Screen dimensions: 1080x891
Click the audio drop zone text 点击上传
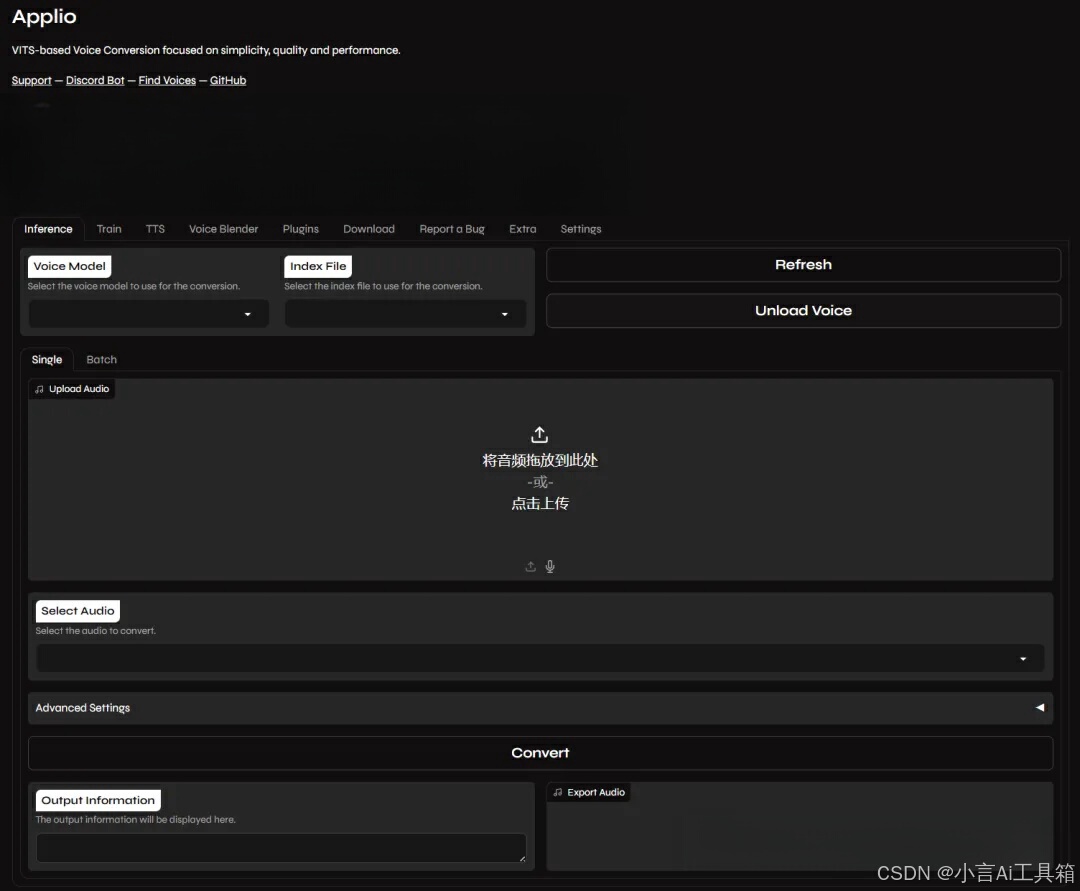[540, 503]
